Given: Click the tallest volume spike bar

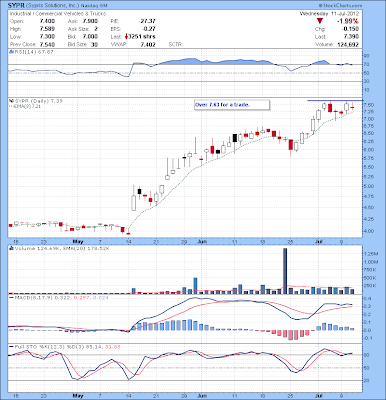Looking at the screenshot, I should coord(285,271).
